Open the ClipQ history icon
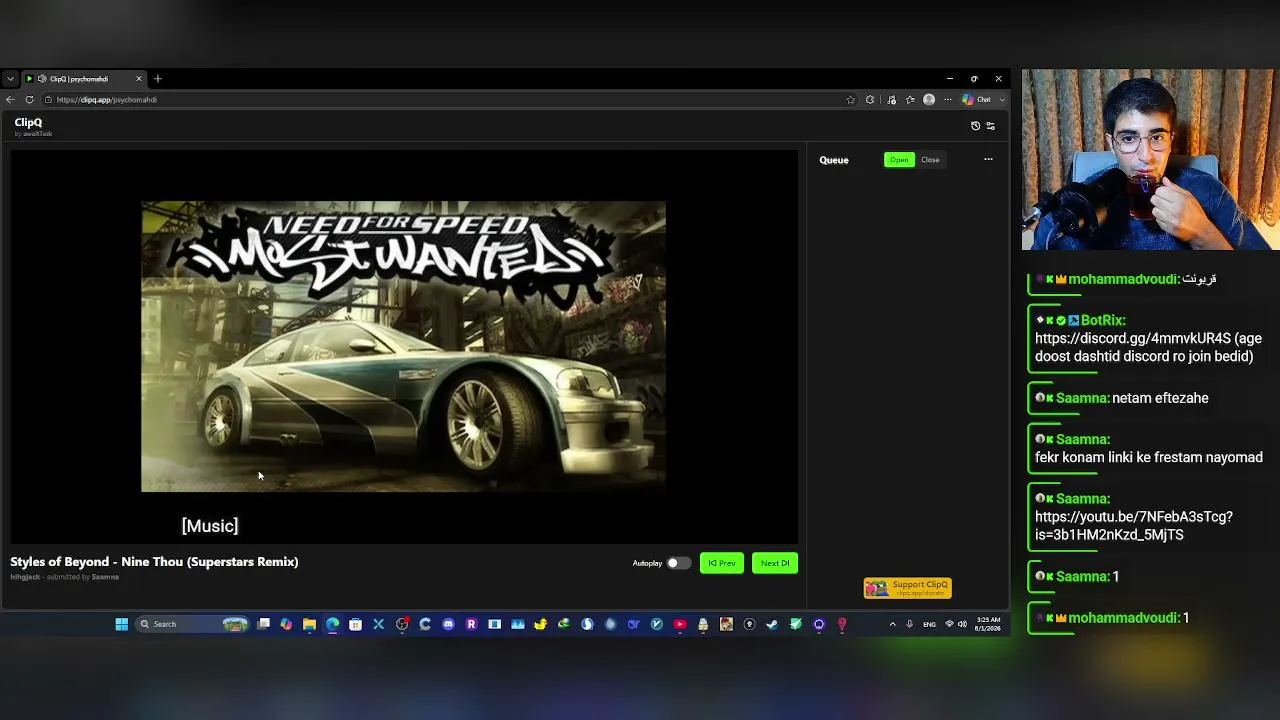1280x720 pixels. click(975, 126)
